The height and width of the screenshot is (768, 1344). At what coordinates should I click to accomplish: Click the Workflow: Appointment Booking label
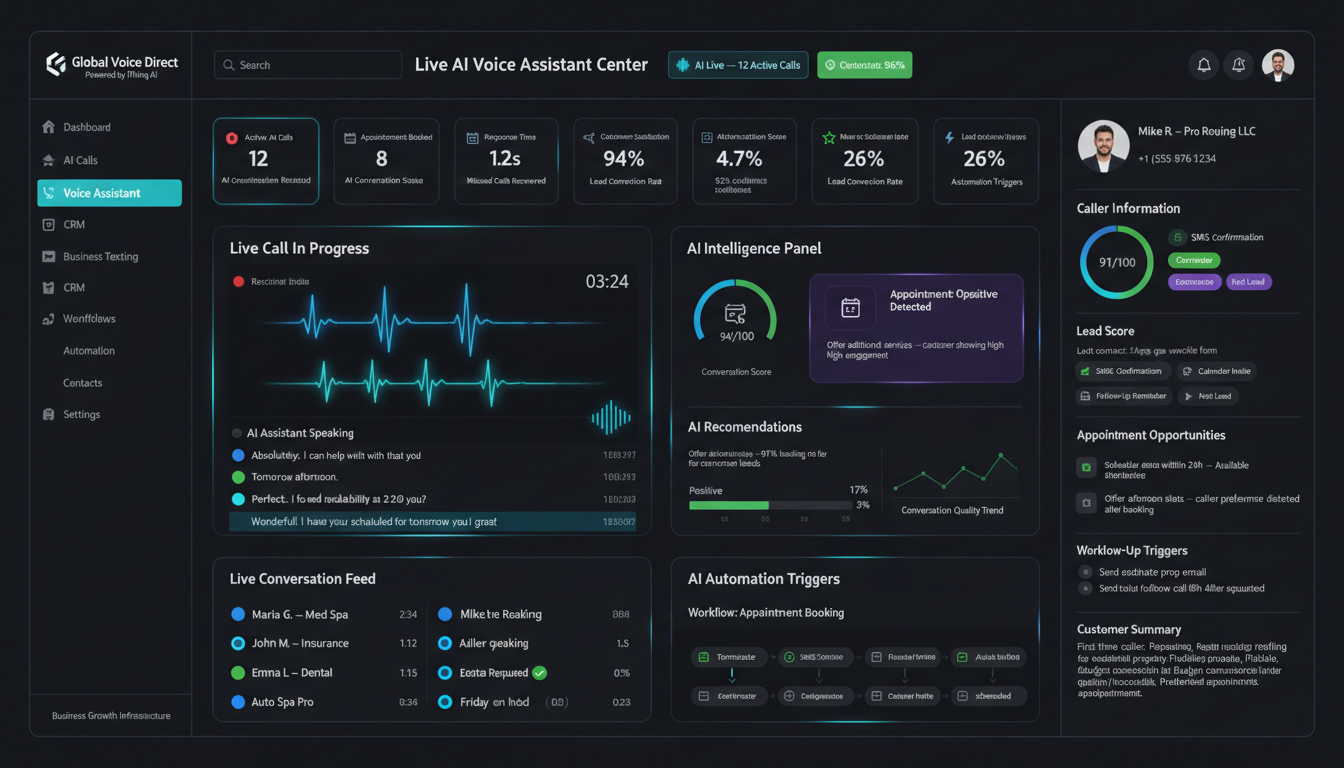(x=766, y=612)
